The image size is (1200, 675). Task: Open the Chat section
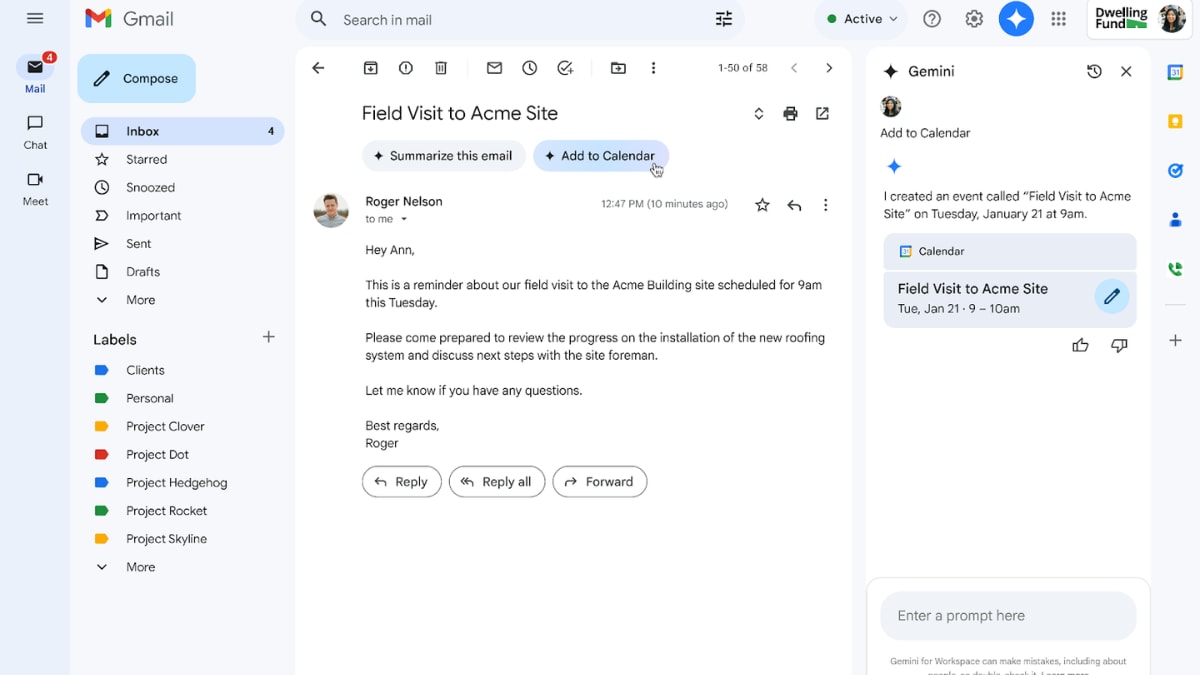(35, 131)
